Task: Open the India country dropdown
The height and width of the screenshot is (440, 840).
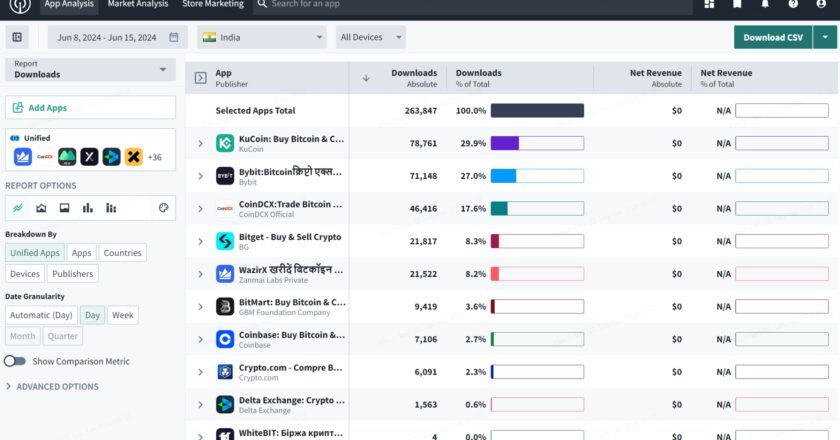Action: [262, 37]
